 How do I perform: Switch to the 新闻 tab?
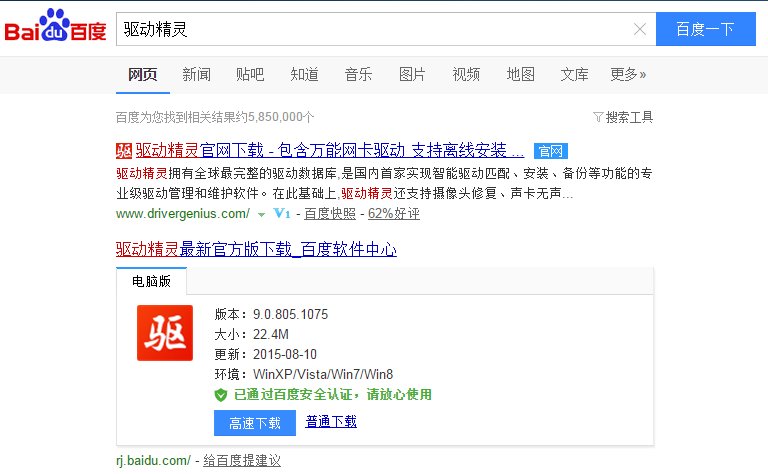pyautogui.click(x=196, y=74)
